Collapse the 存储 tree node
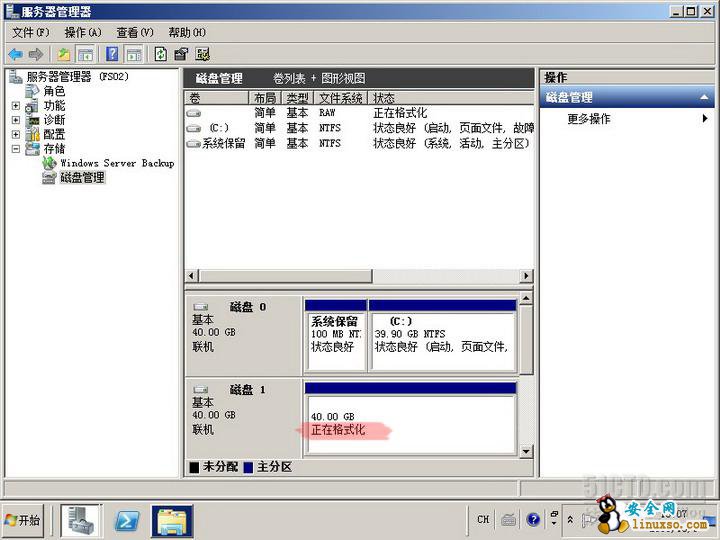The image size is (720, 540). 16,149
